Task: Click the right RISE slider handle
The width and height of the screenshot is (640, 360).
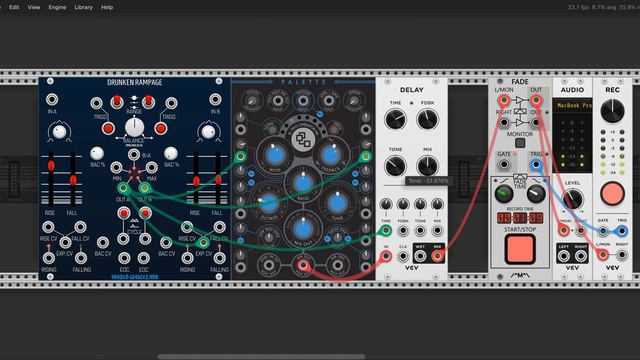Action: coord(196,181)
